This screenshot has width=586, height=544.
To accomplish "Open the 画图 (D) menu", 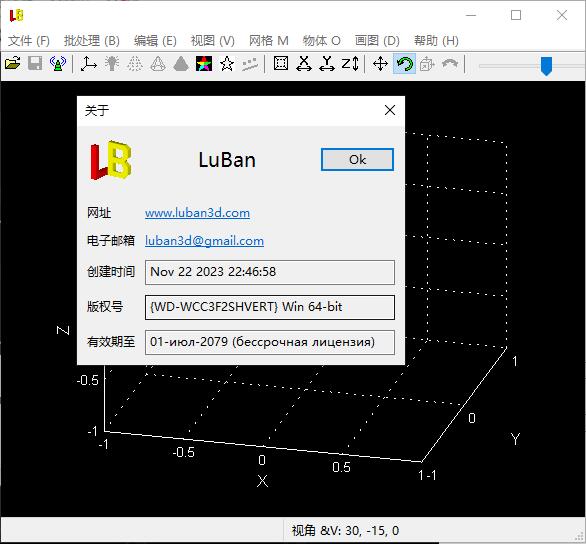I will click(x=377, y=40).
